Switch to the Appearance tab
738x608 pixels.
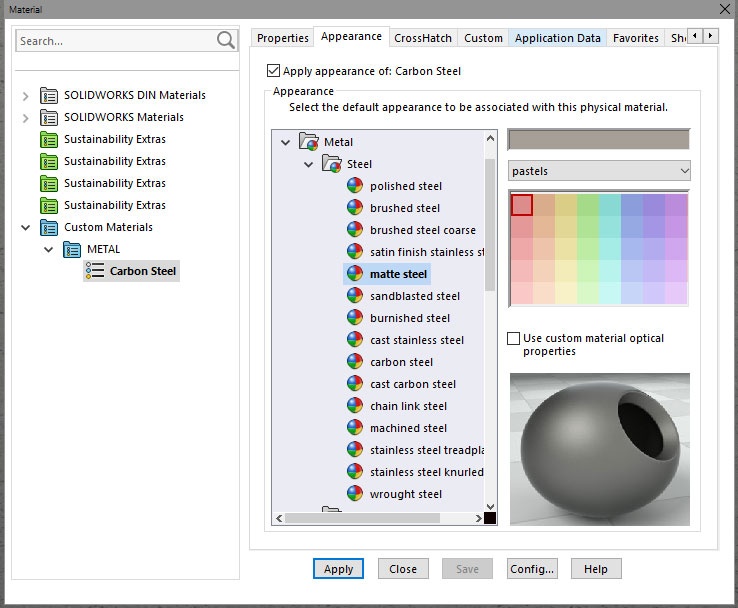[351, 36]
